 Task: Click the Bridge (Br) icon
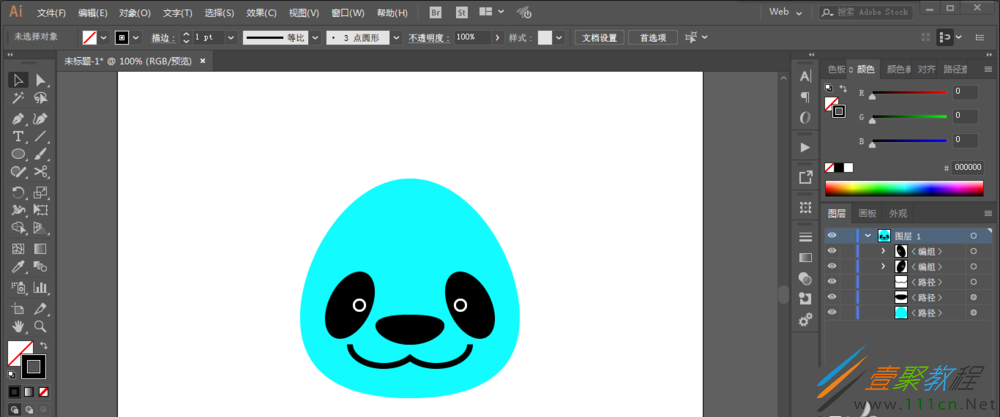pos(436,12)
